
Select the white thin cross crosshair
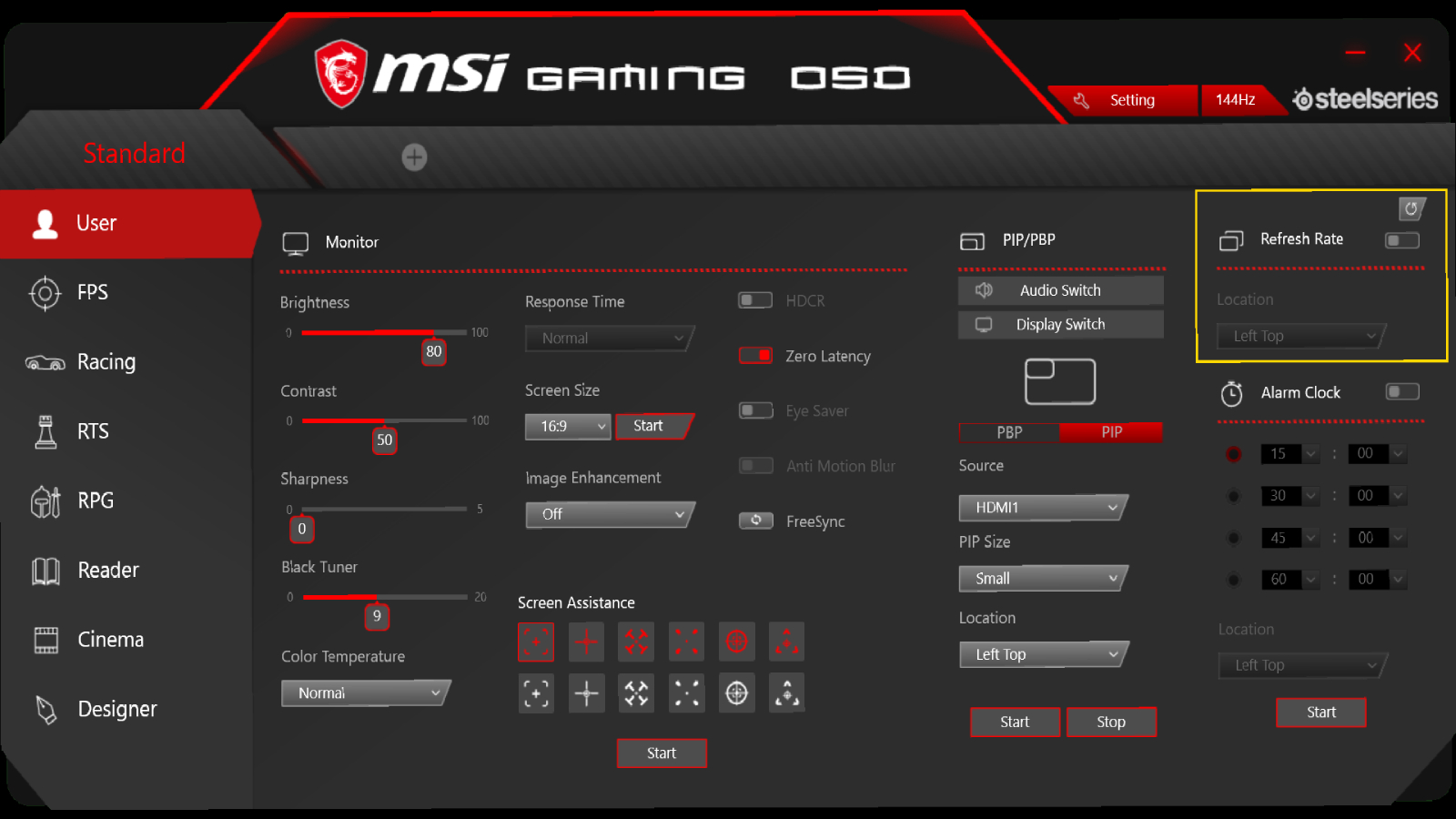coord(586,693)
